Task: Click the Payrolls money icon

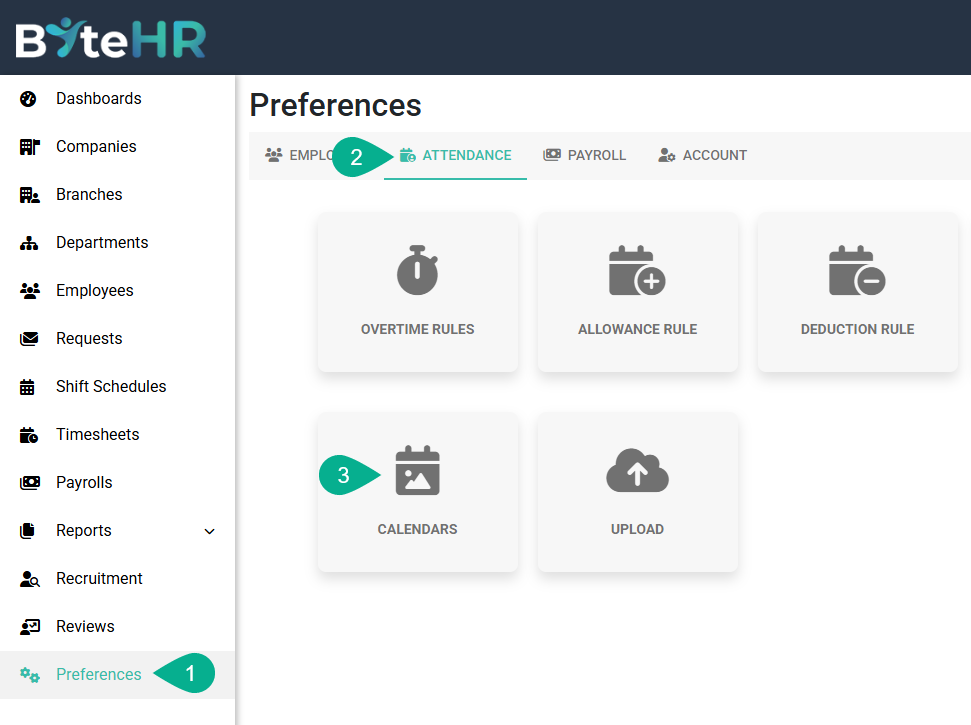Action: point(29,483)
